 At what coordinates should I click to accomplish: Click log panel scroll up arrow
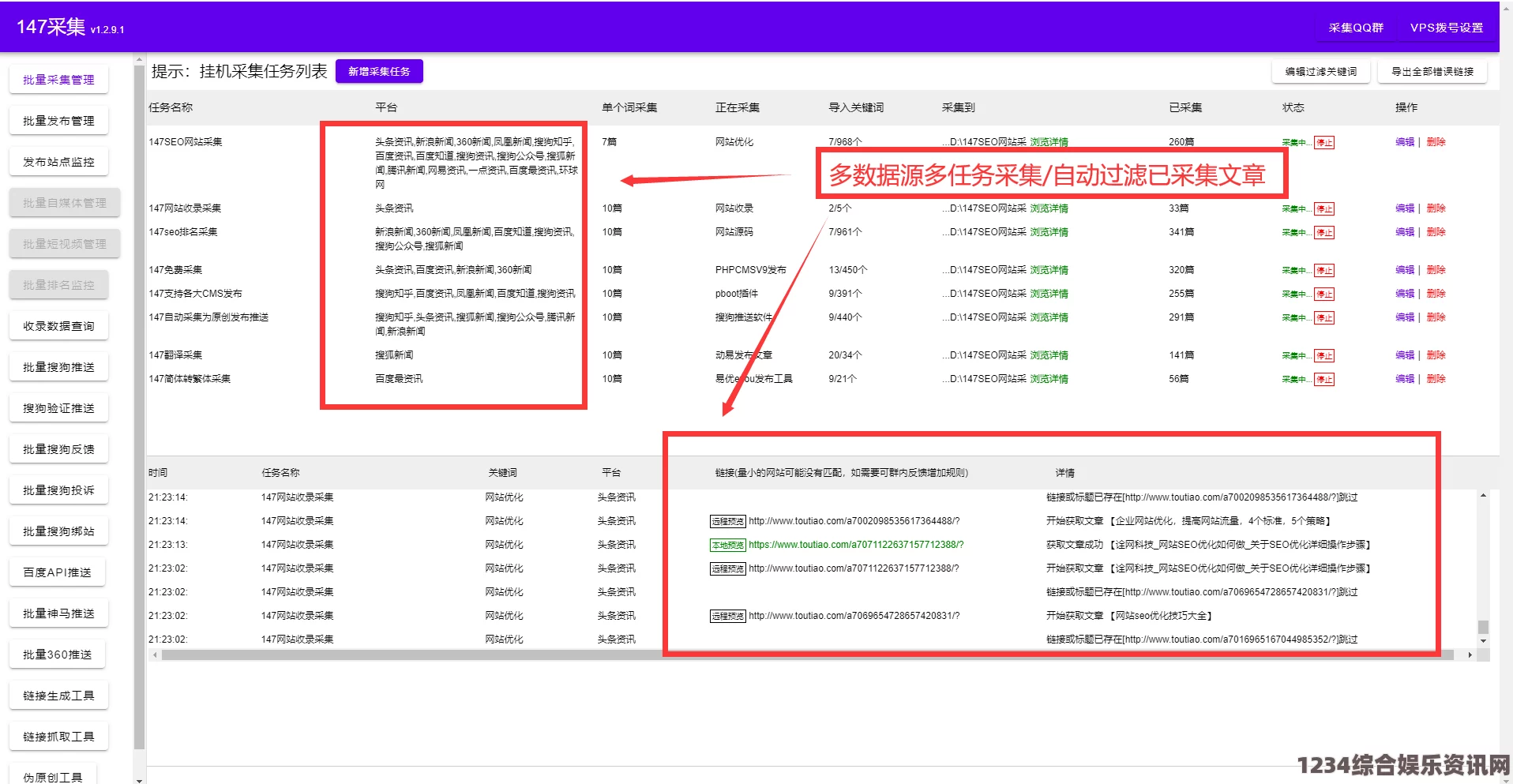[x=1483, y=496]
